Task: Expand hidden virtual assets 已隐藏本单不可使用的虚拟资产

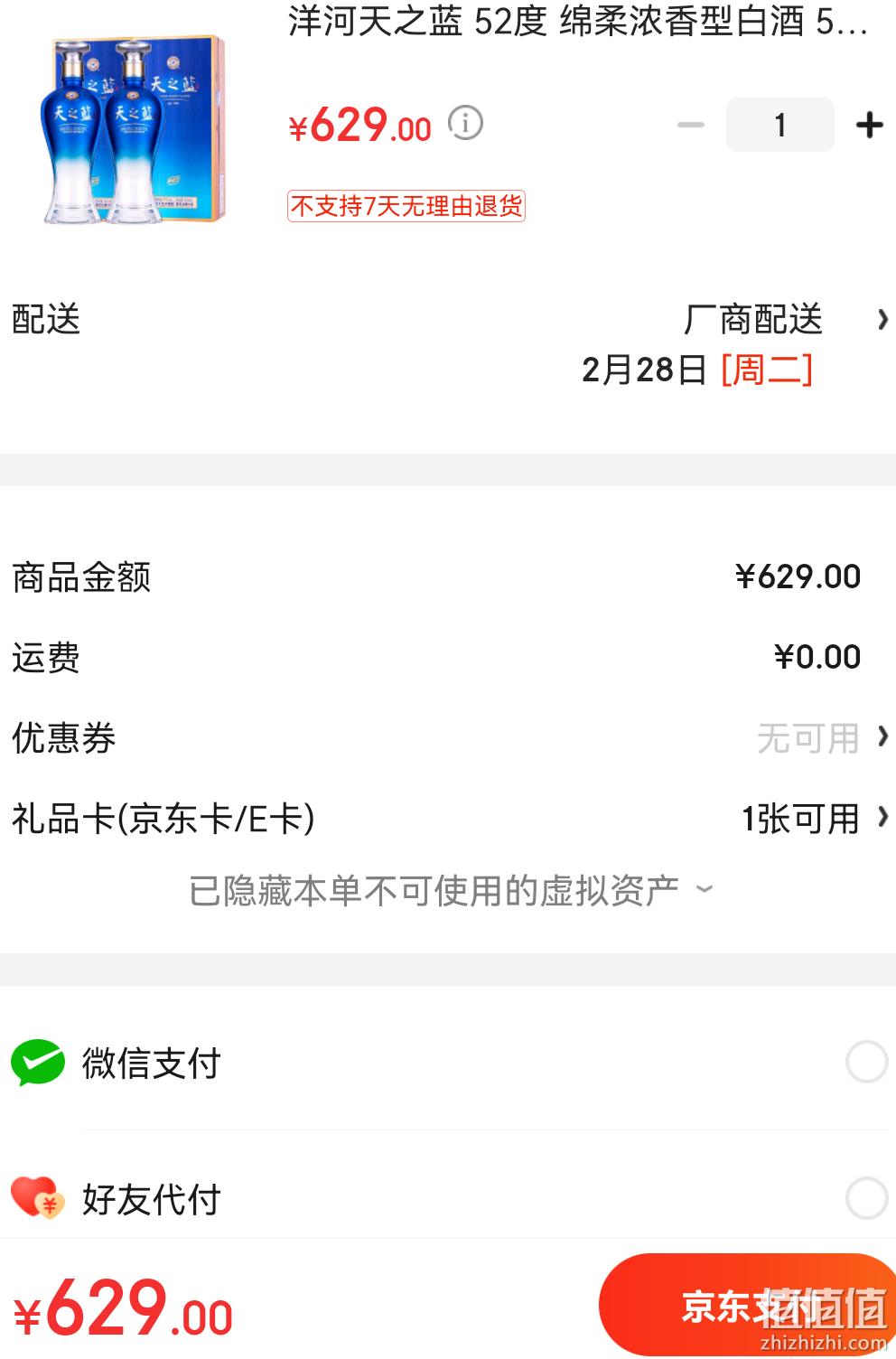Action: [451, 891]
